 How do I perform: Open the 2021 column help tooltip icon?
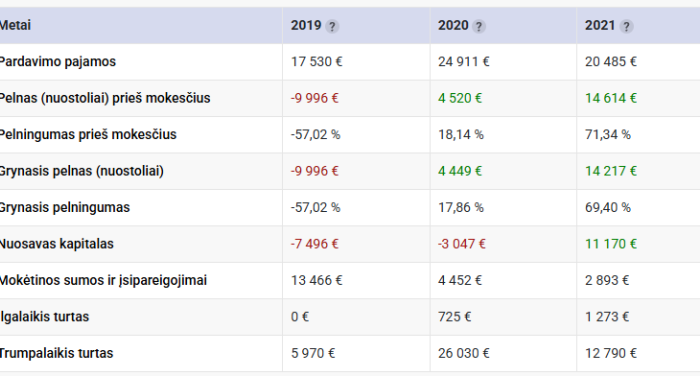(626, 26)
